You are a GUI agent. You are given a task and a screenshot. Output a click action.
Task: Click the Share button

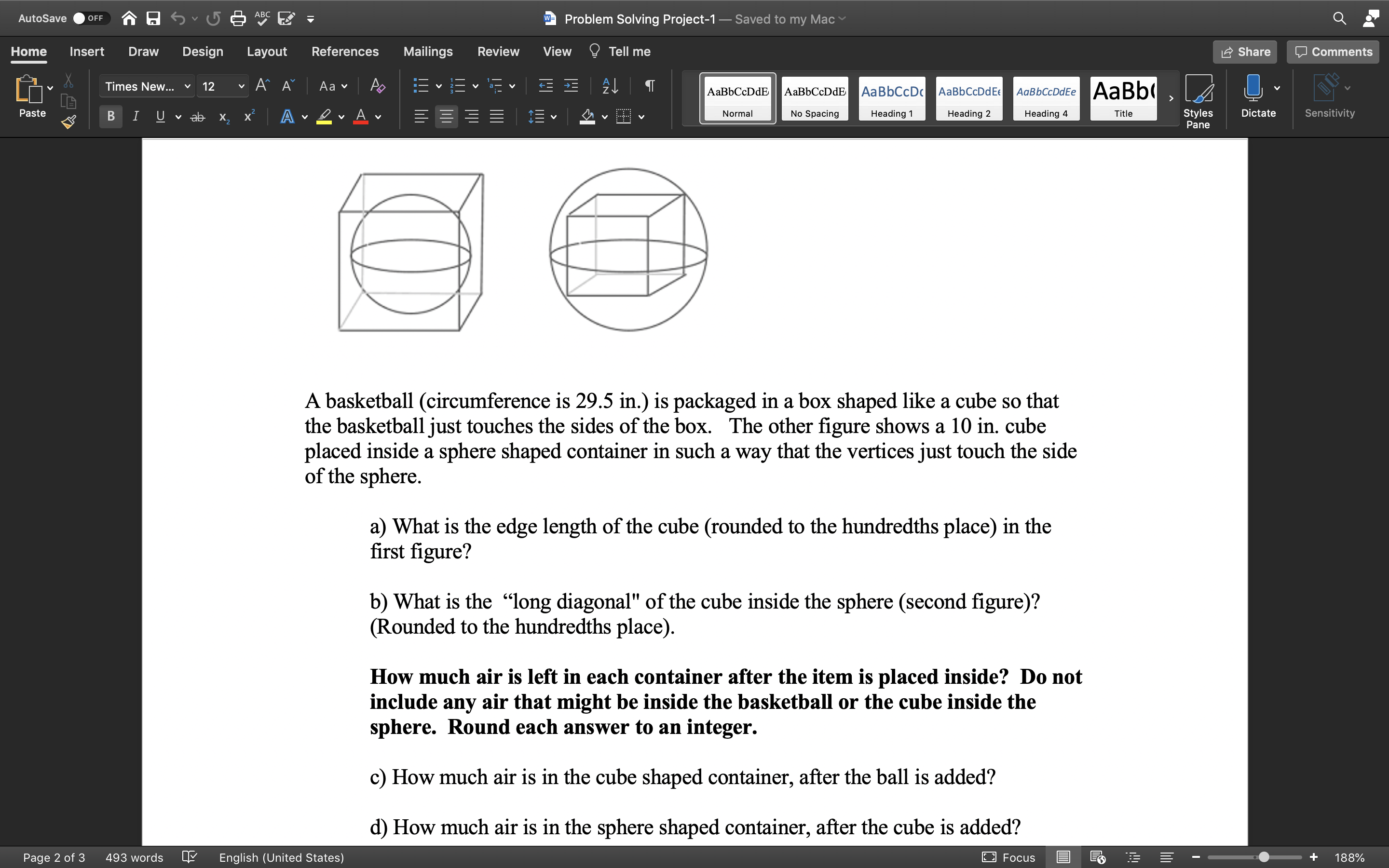1246,52
